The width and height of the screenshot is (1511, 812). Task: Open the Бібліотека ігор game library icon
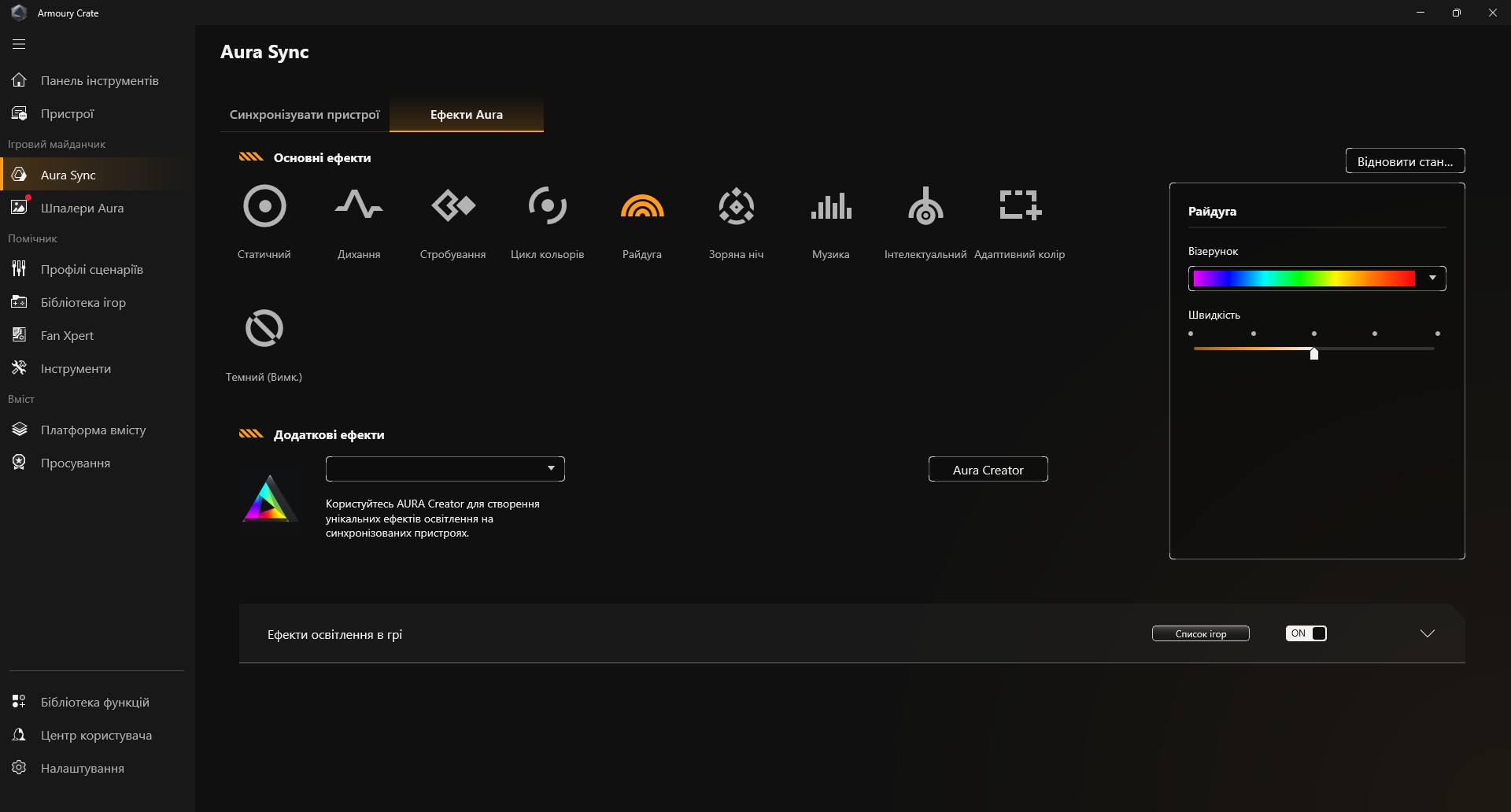tap(19, 302)
